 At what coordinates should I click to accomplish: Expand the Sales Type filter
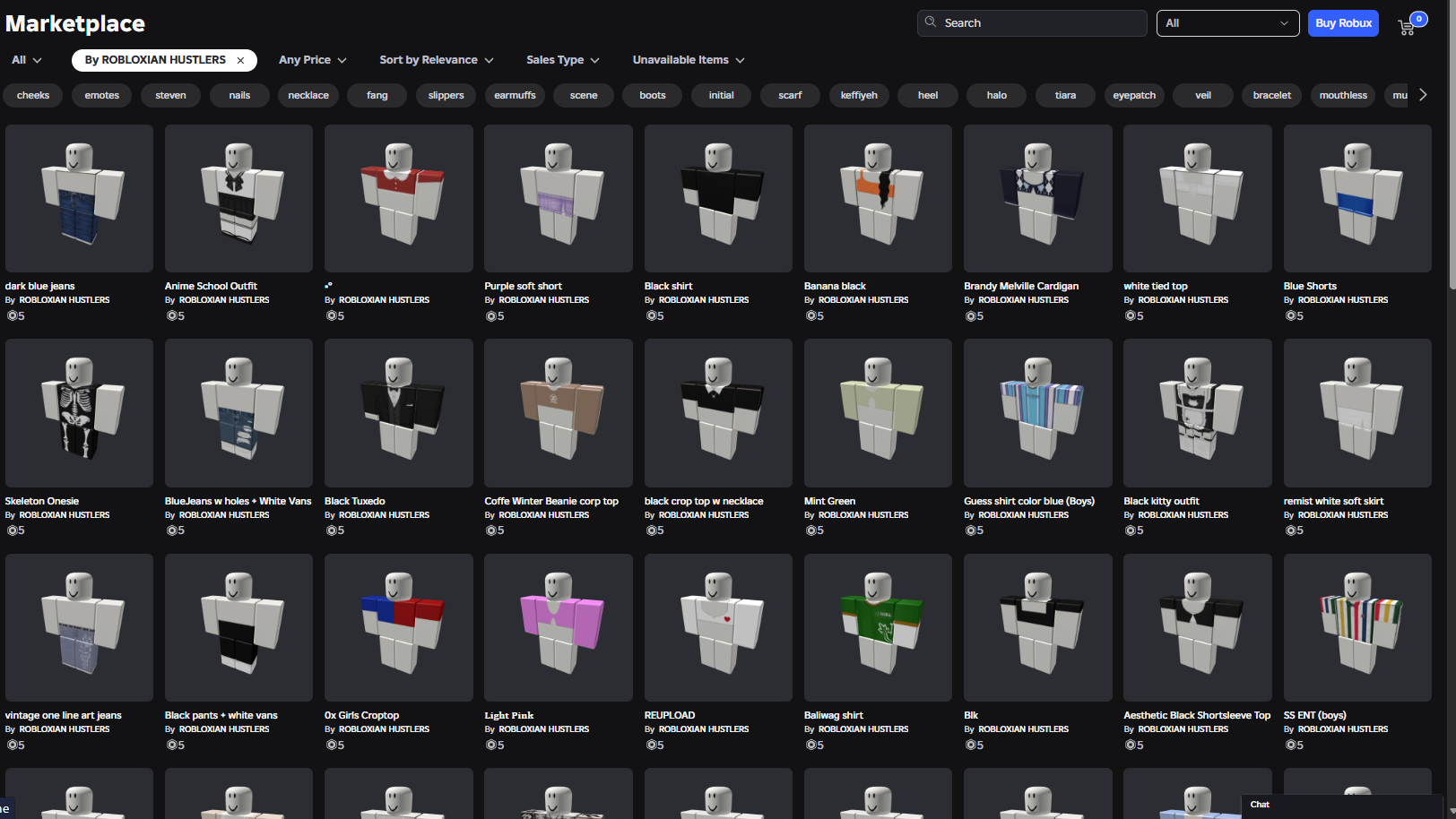(x=563, y=60)
